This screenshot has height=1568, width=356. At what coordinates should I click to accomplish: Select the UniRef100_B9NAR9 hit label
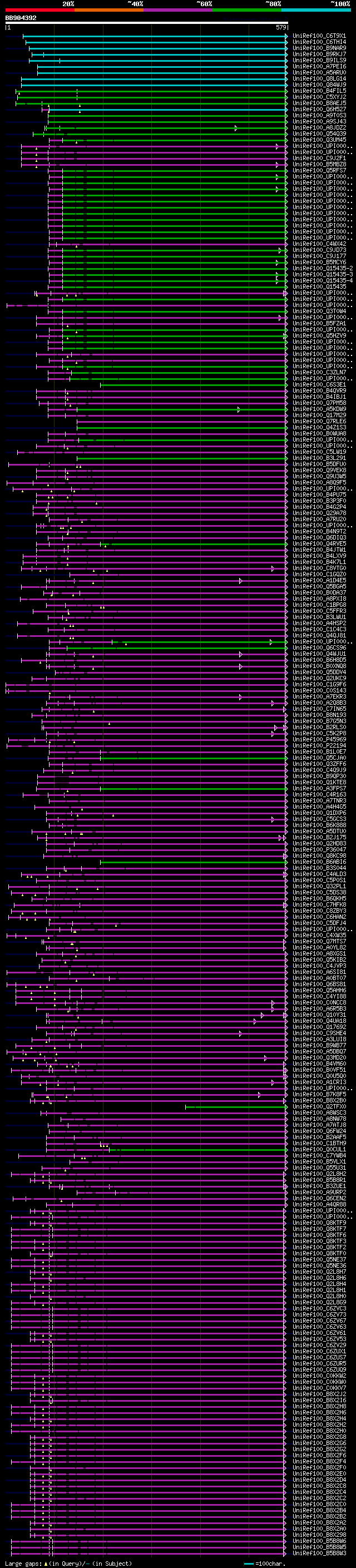[319, 48]
